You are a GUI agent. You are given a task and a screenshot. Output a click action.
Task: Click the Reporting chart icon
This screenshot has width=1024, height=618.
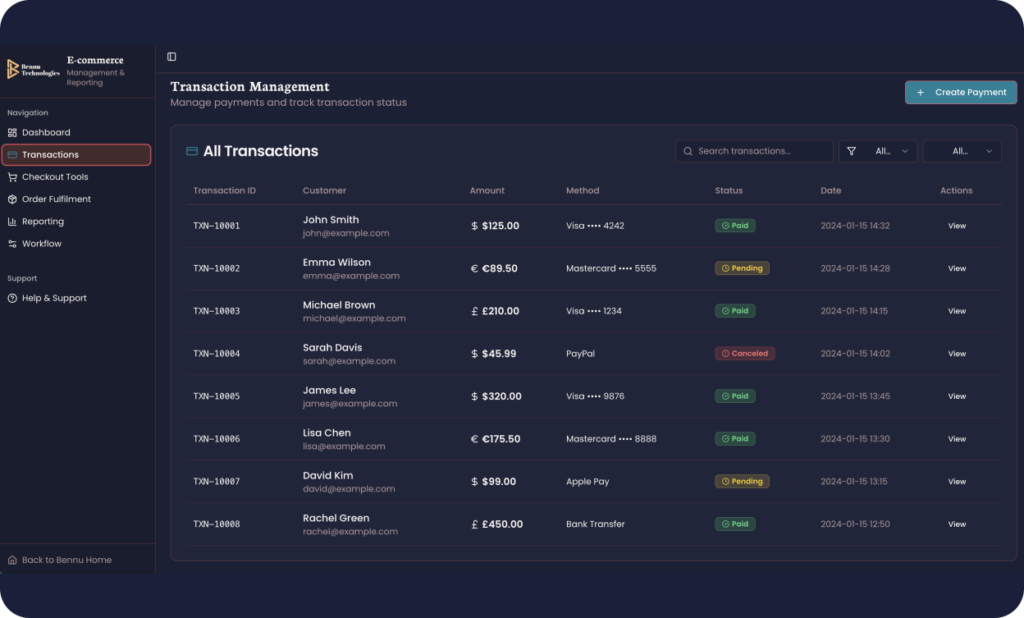[x=12, y=221]
